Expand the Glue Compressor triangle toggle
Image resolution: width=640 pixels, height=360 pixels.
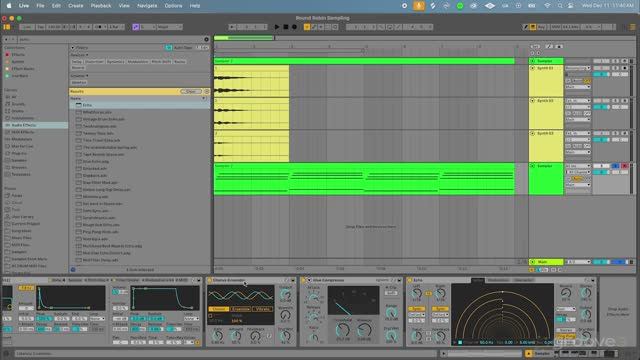309,280
